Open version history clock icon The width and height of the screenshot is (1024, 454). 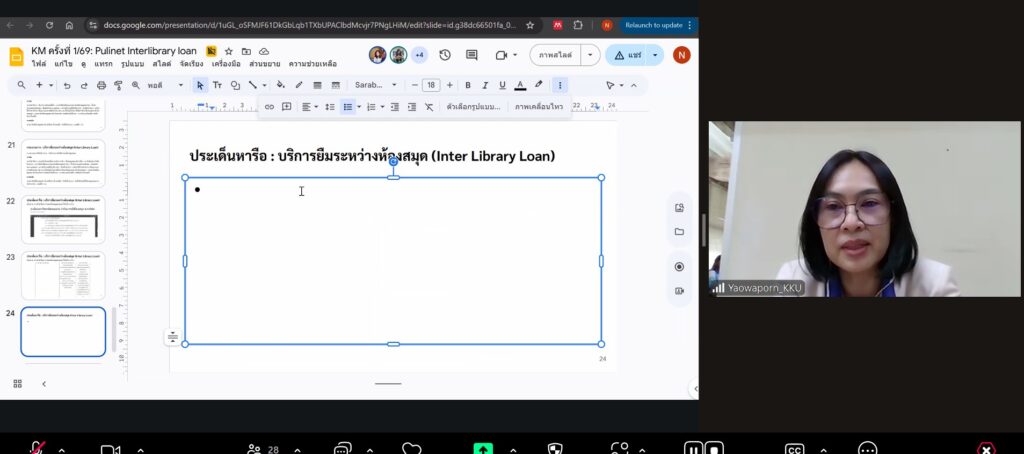pyautogui.click(x=445, y=55)
